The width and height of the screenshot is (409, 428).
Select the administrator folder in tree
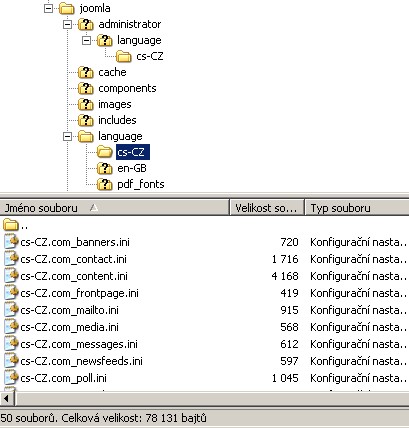(130, 24)
